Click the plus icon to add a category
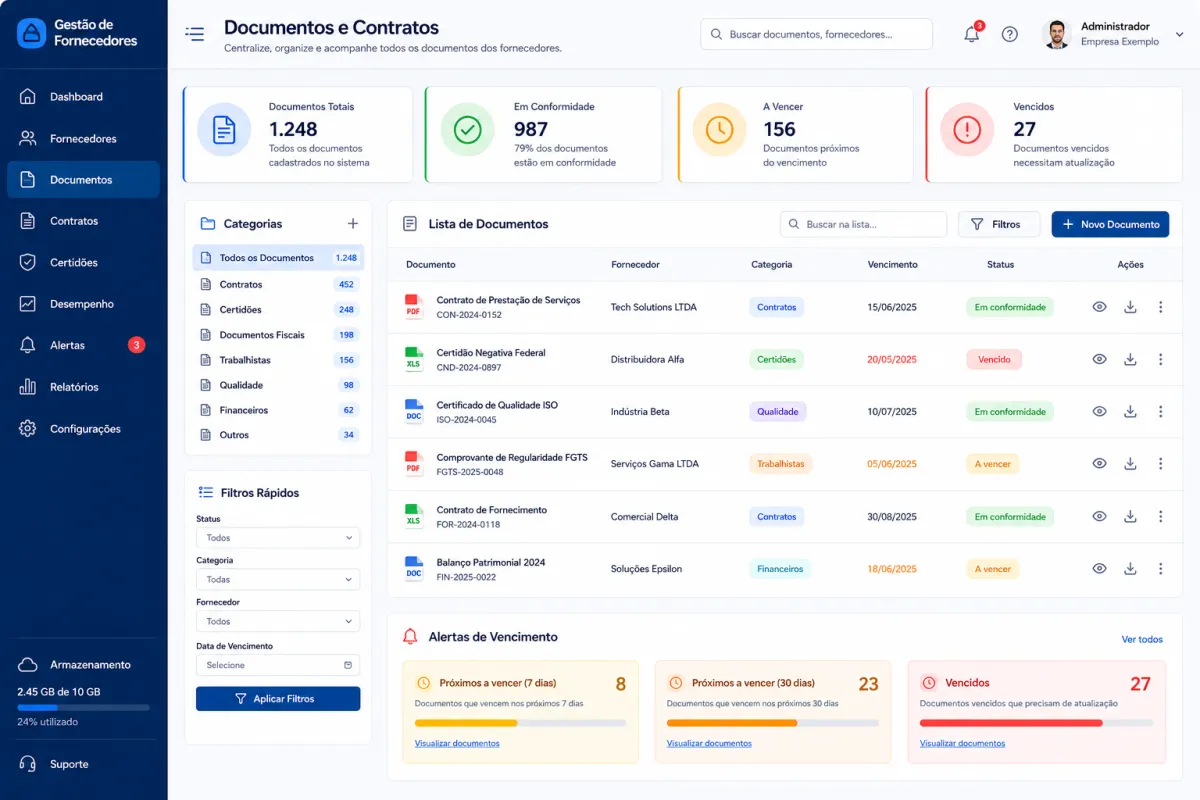 pos(352,224)
